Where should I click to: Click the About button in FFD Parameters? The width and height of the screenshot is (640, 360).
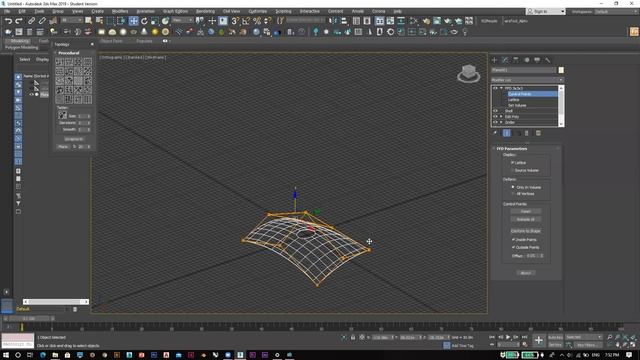coord(526,273)
